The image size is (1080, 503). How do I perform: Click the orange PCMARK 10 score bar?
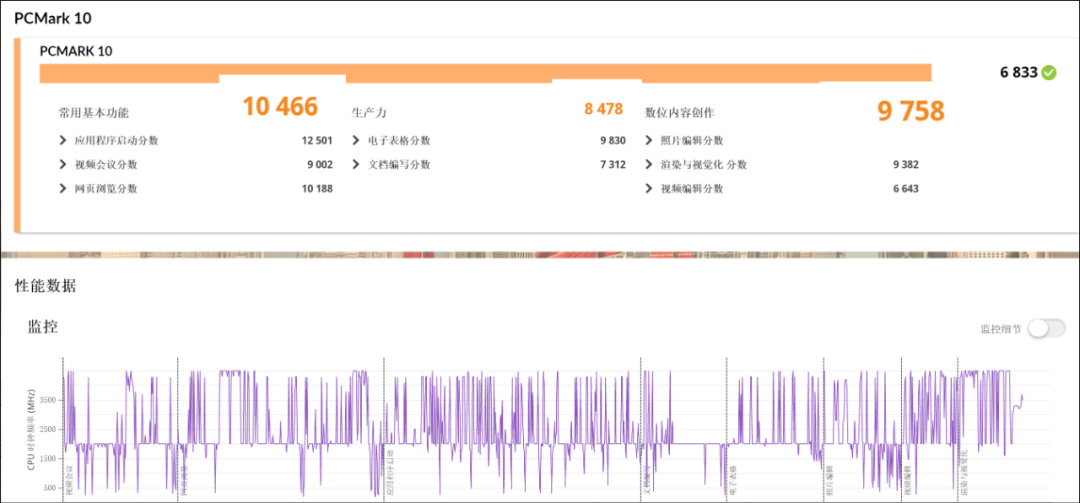tap(486, 73)
